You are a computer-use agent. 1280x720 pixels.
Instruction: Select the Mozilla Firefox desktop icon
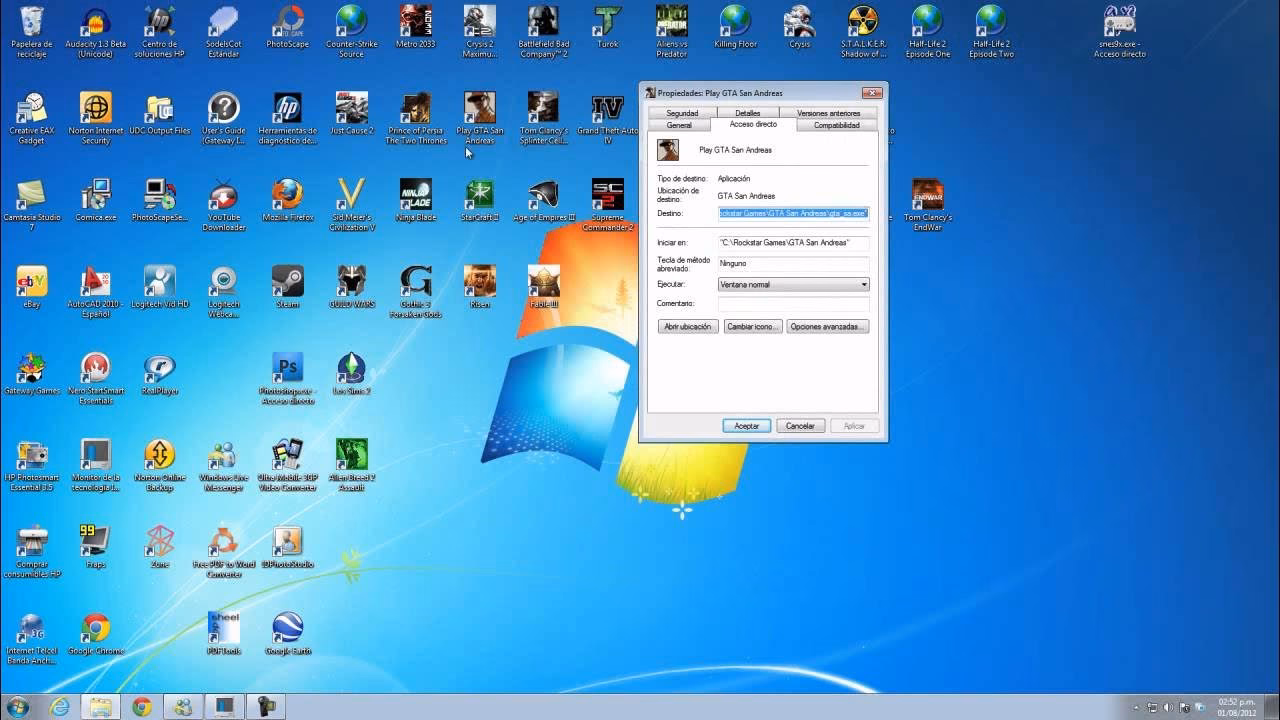[287, 200]
